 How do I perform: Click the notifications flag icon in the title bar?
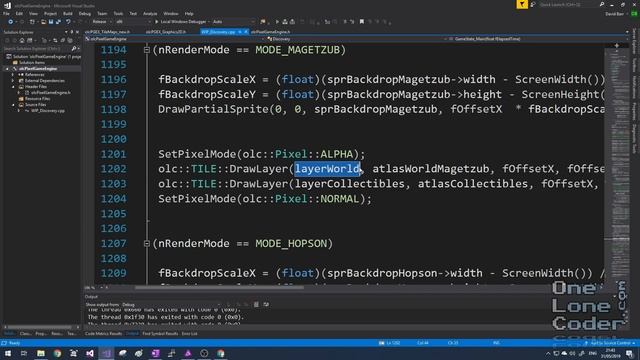pyautogui.click(x=522, y=4)
